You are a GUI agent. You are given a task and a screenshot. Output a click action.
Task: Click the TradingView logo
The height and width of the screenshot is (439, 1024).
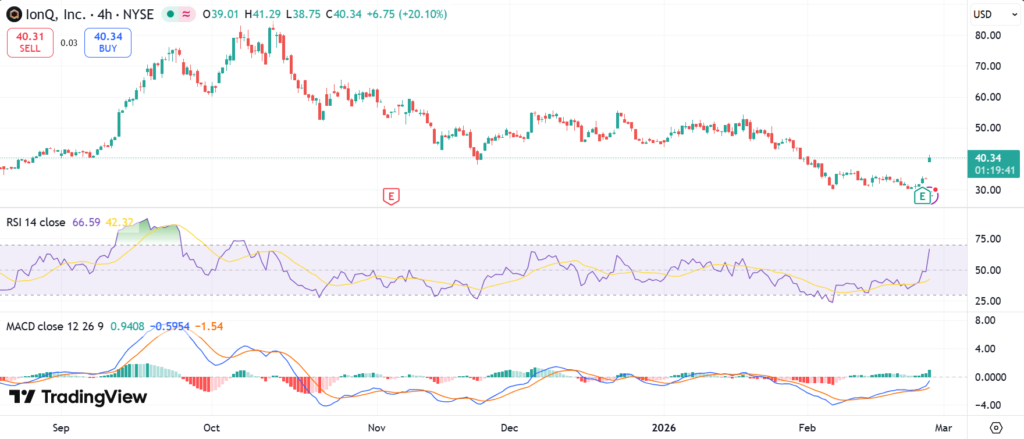[x=78, y=397]
